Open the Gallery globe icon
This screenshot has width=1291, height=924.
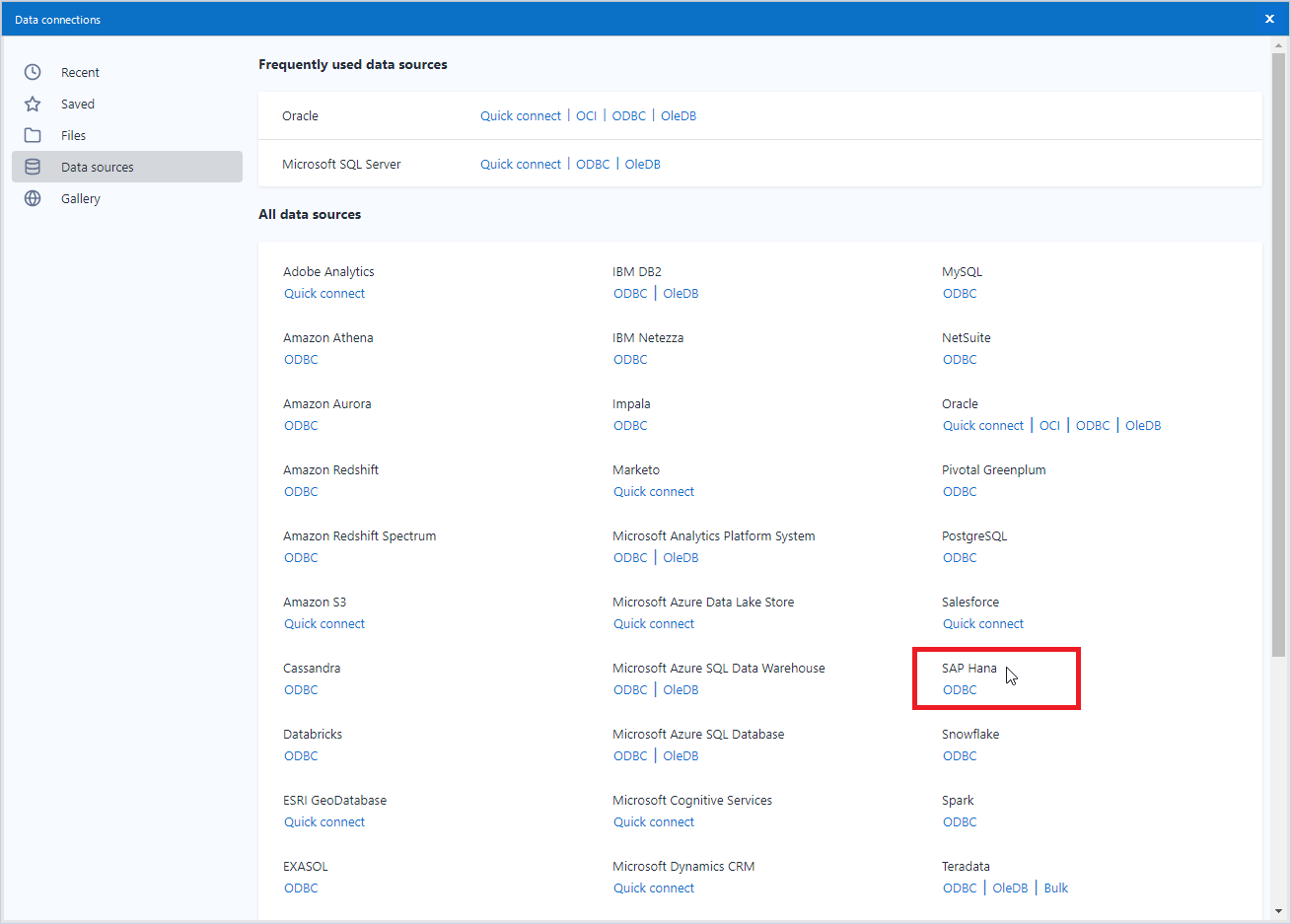tap(33, 198)
